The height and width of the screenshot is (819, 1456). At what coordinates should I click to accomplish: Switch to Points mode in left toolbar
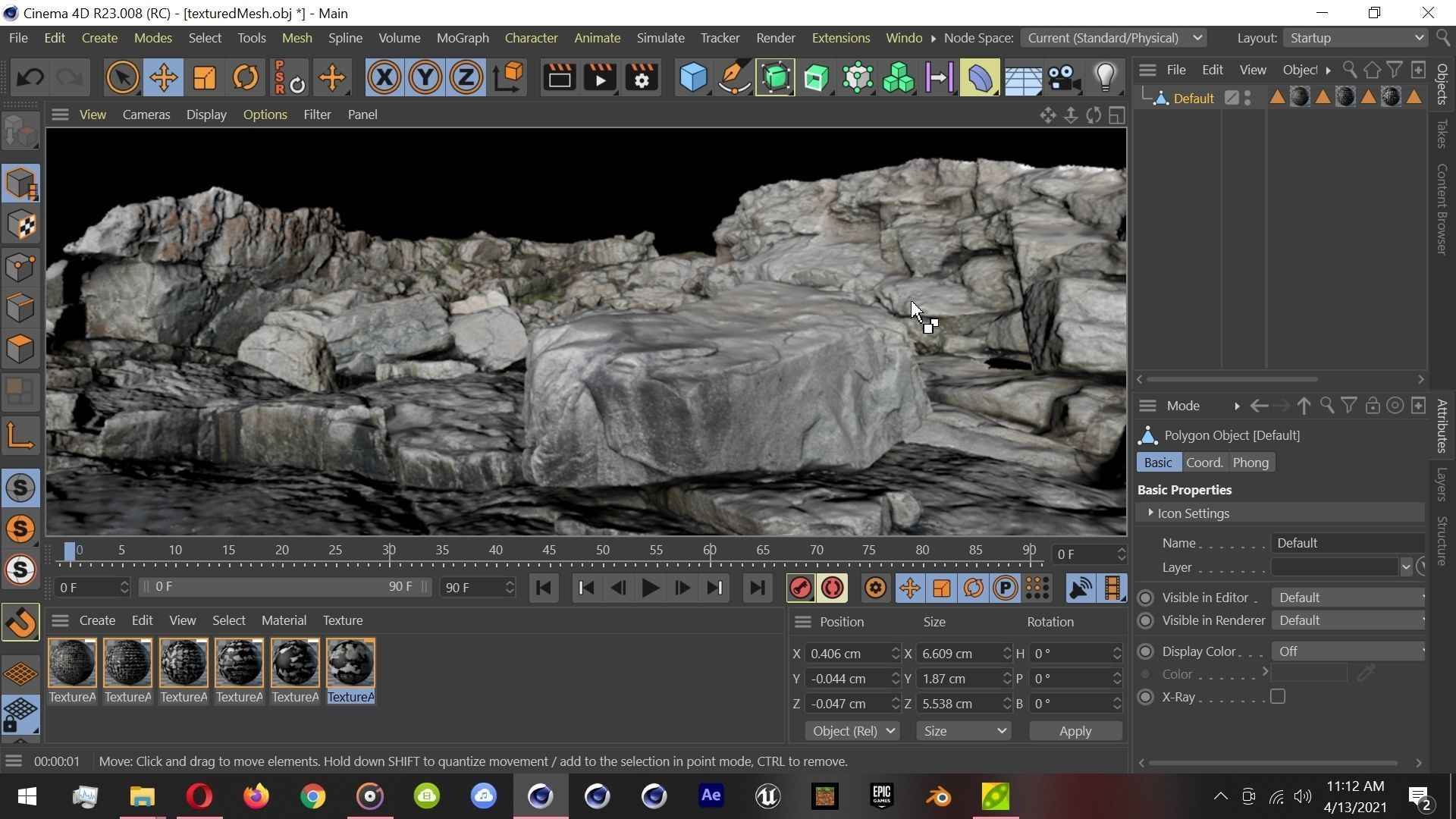pyautogui.click(x=20, y=266)
